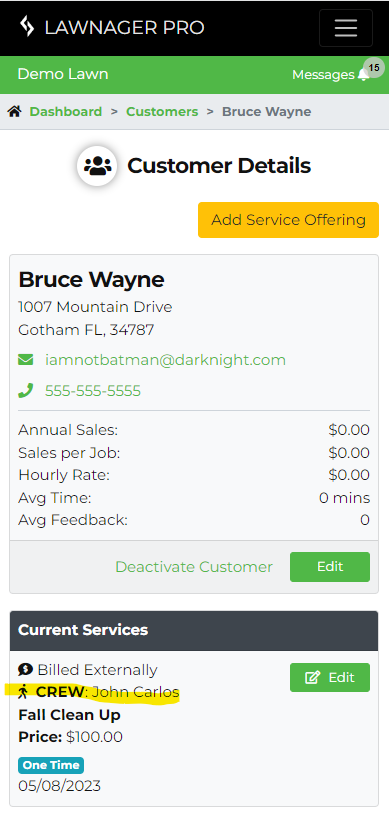Image resolution: width=389 pixels, height=831 pixels.
Task: Add Service Offering button
Action: tap(288, 220)
